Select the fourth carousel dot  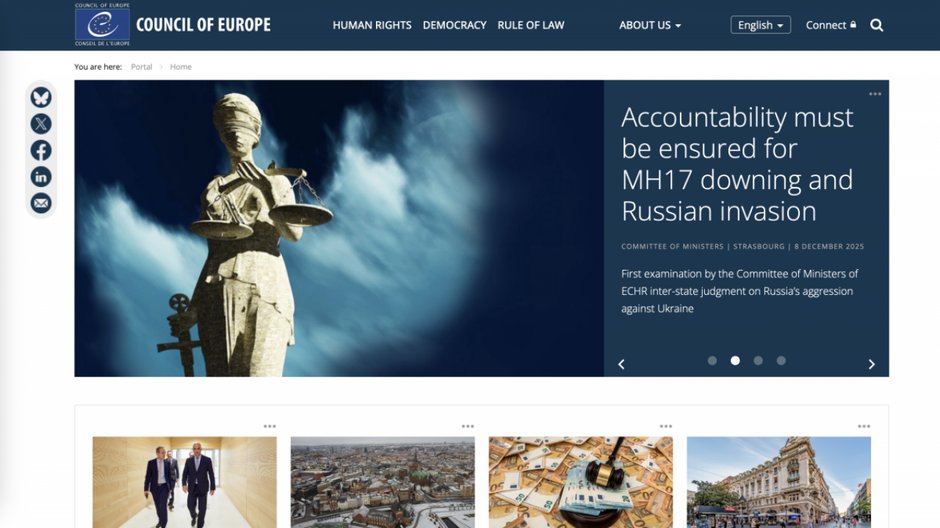781,361
